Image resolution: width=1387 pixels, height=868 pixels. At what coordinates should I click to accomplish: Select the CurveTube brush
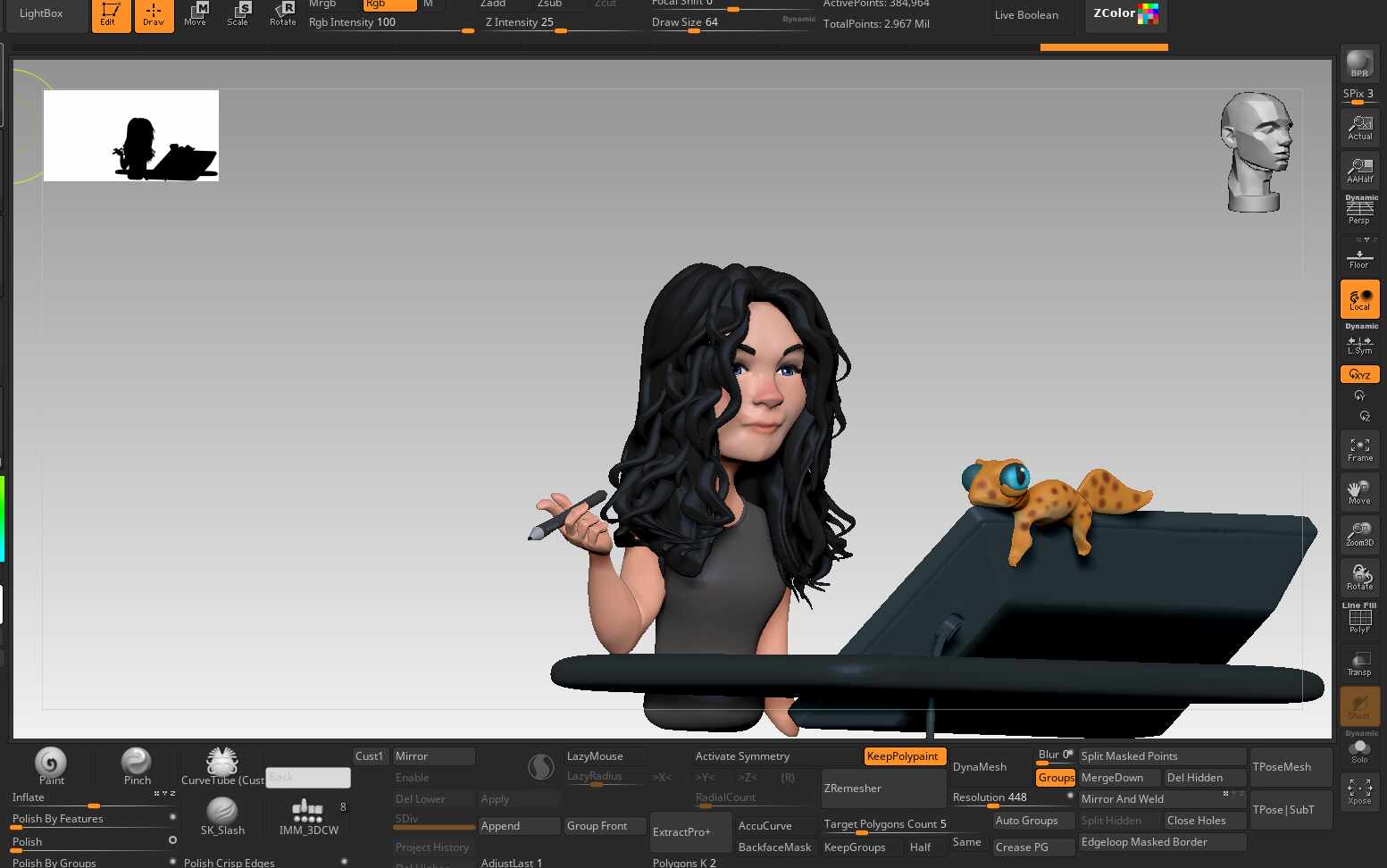point(221,765)
